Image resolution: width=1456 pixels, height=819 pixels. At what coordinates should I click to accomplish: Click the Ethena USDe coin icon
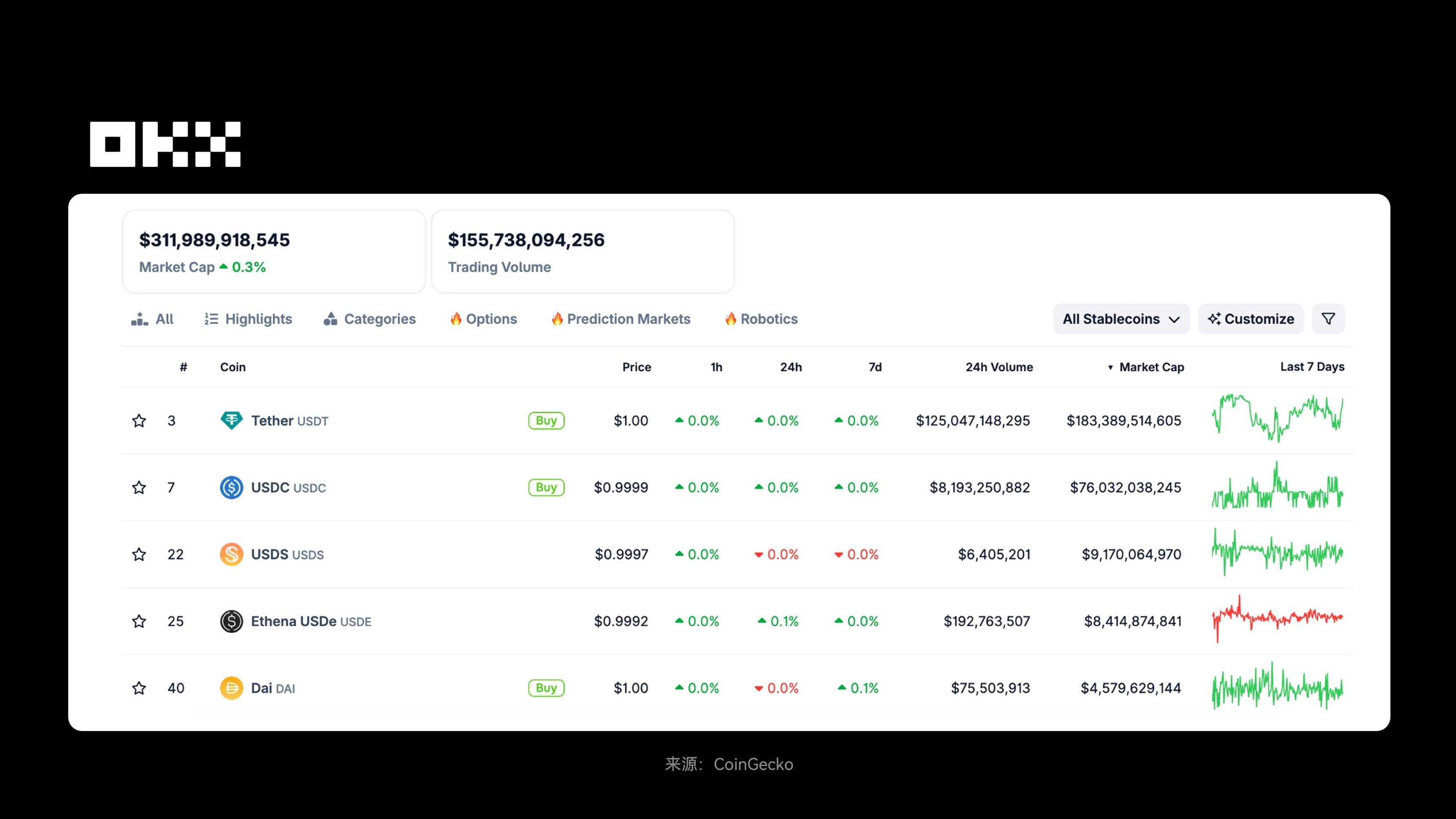point(231,621)
